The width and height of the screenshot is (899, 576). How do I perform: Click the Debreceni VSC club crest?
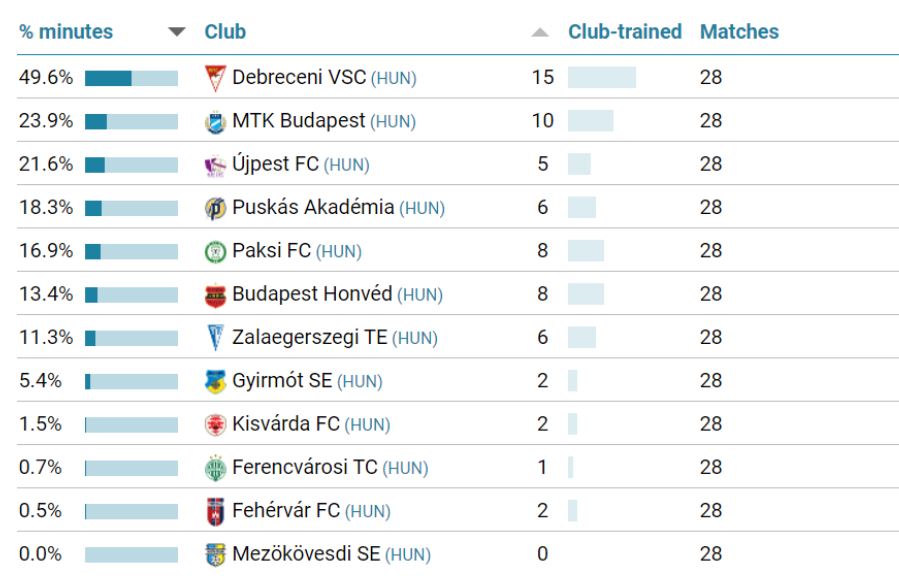tap(215, 78)
